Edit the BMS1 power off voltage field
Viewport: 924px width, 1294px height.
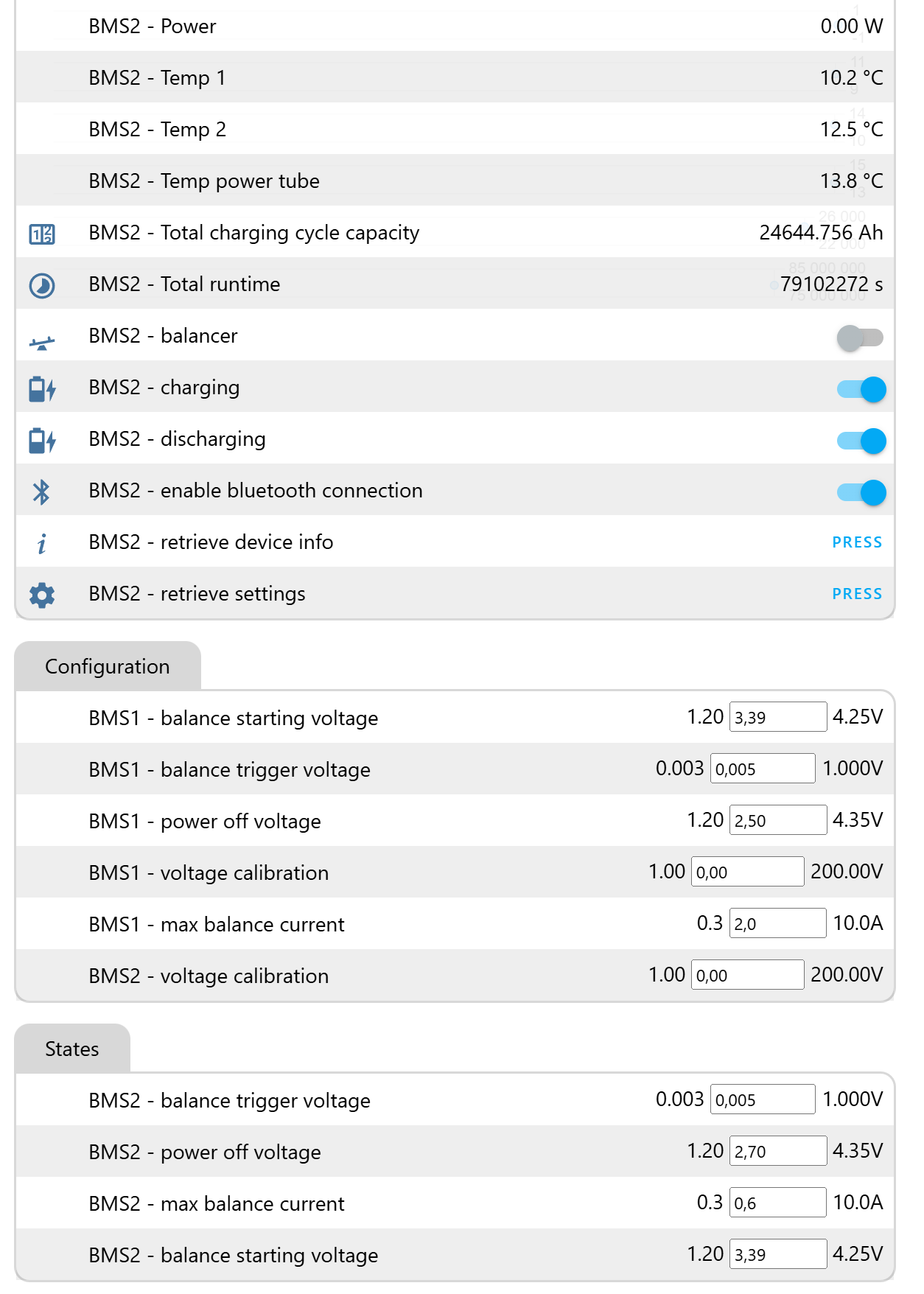coord(777,820)
